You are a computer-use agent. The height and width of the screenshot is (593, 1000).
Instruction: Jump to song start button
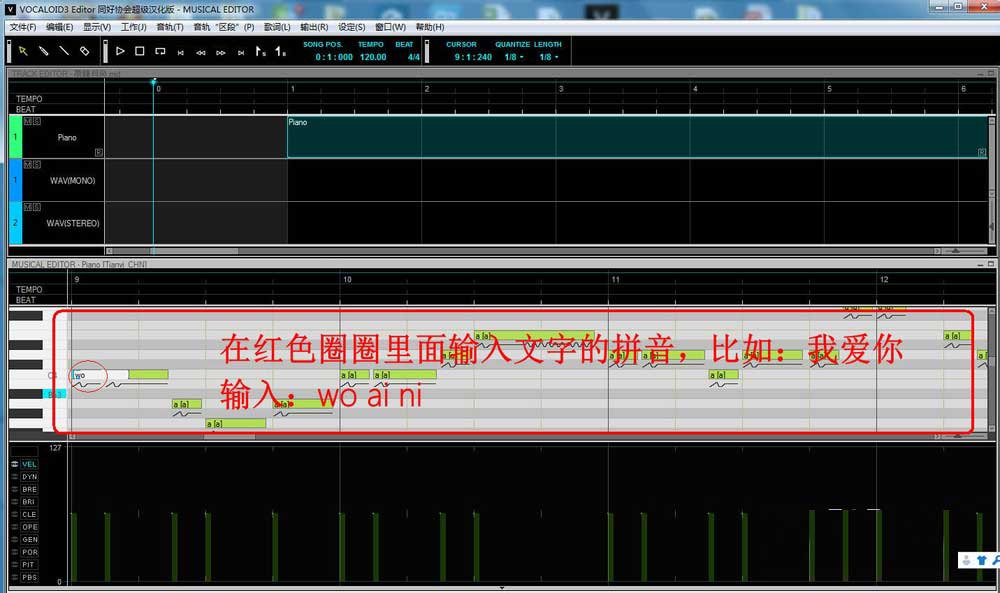(x=180, y=53)
